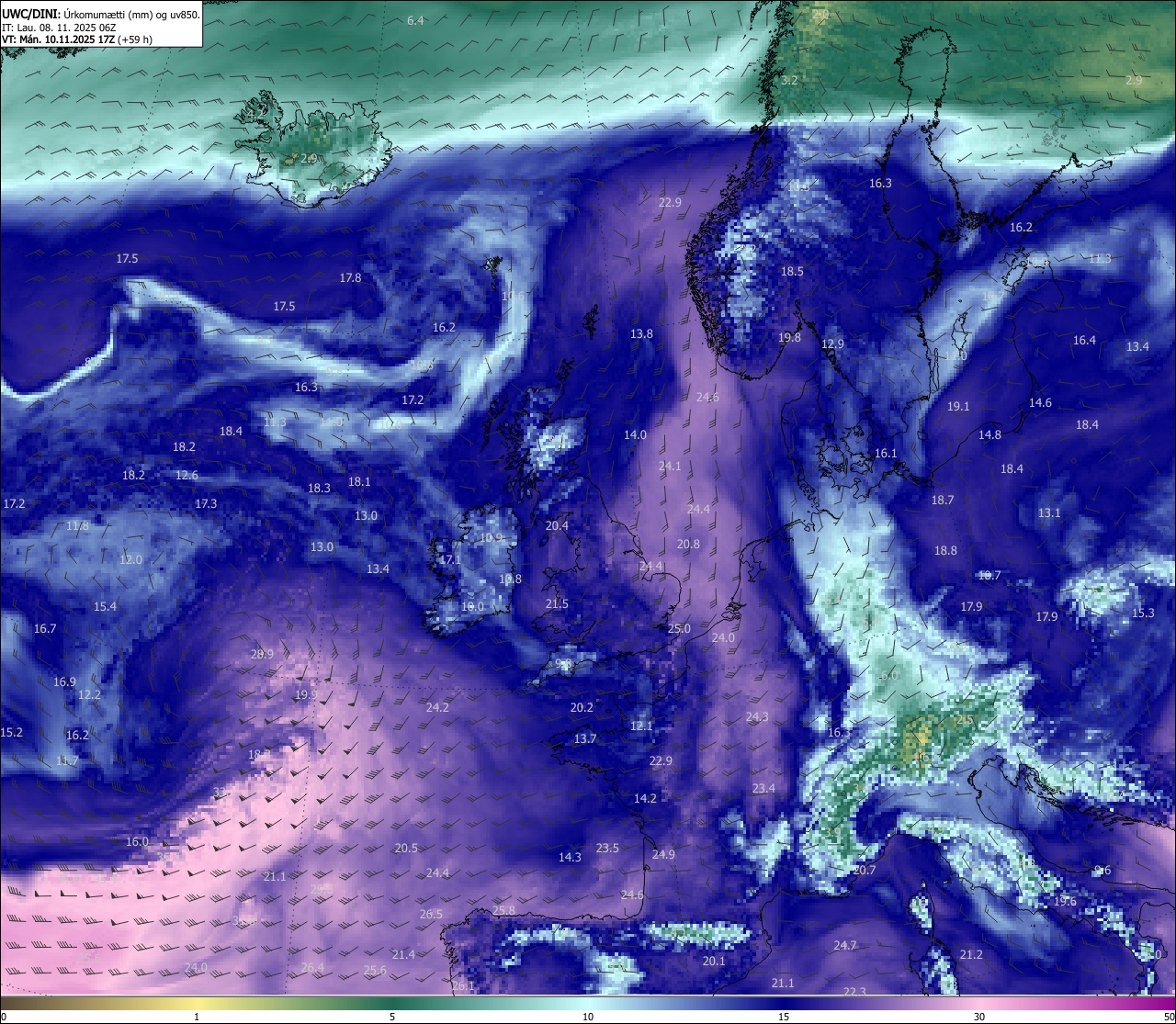Click the map value "19.1"
This screenshot has height=1024, width=1176.
click(958, 406)
